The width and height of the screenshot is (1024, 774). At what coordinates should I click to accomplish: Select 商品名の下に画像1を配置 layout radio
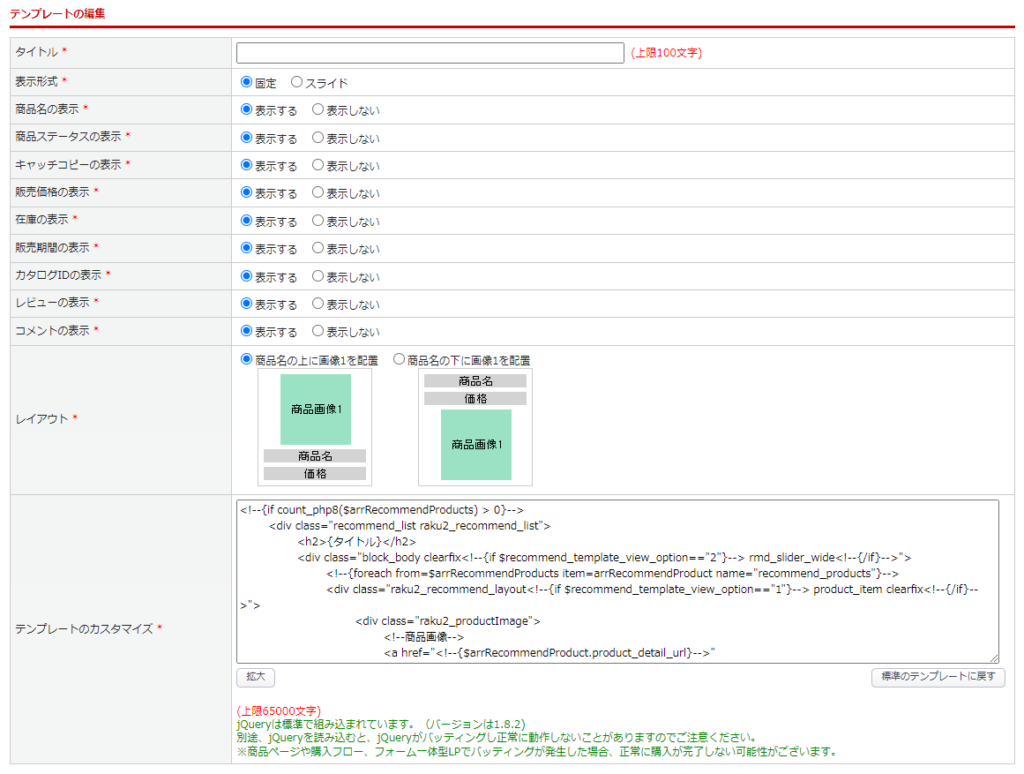click(399, 359)
